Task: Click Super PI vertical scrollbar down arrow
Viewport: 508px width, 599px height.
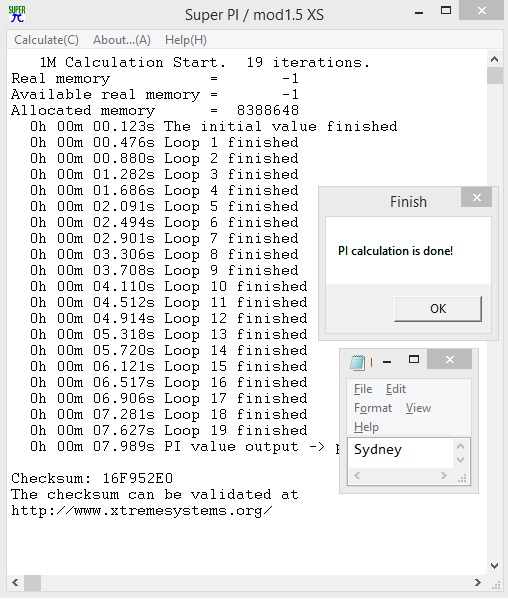Action: (494, 566)
